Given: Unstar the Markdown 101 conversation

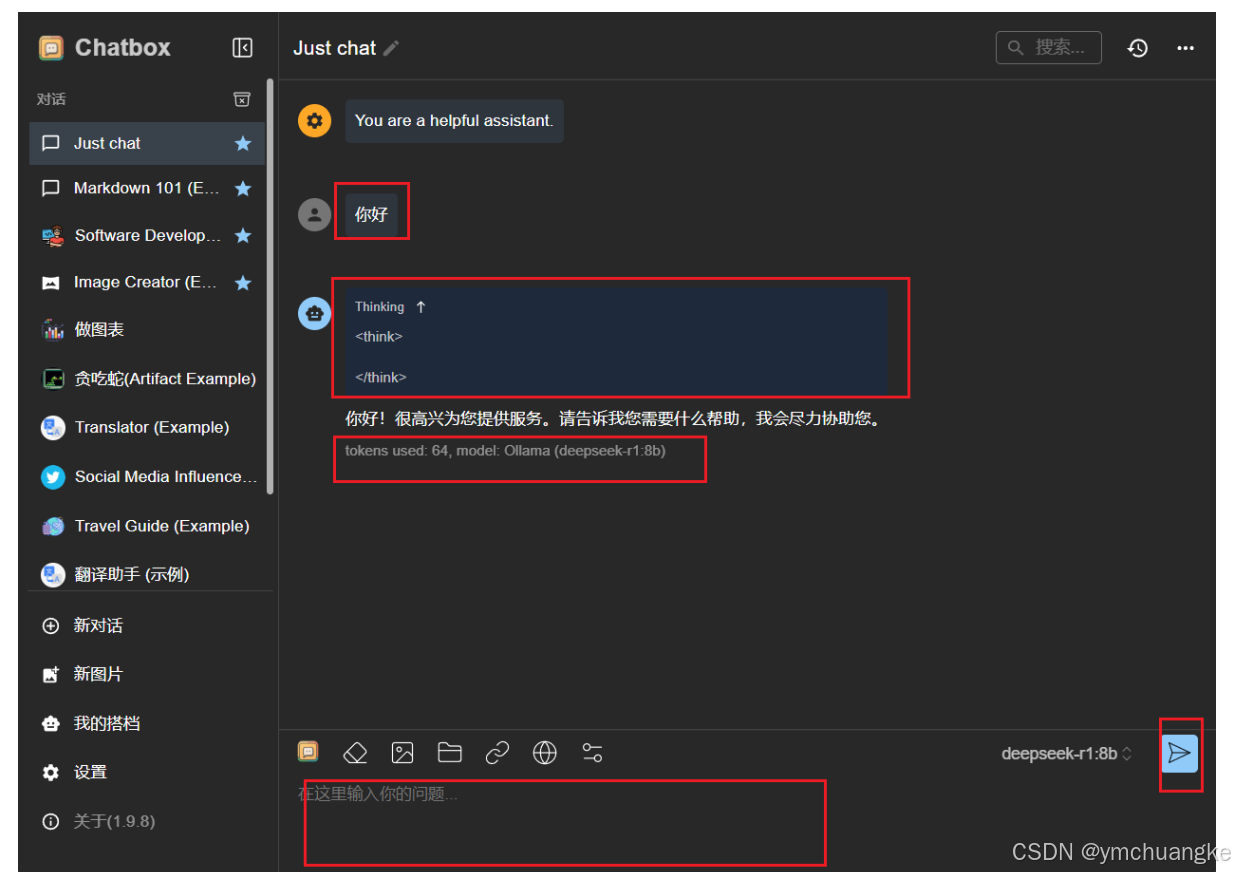Looking at the screenshot, I should pyautogui.click(x=242, y=188).
